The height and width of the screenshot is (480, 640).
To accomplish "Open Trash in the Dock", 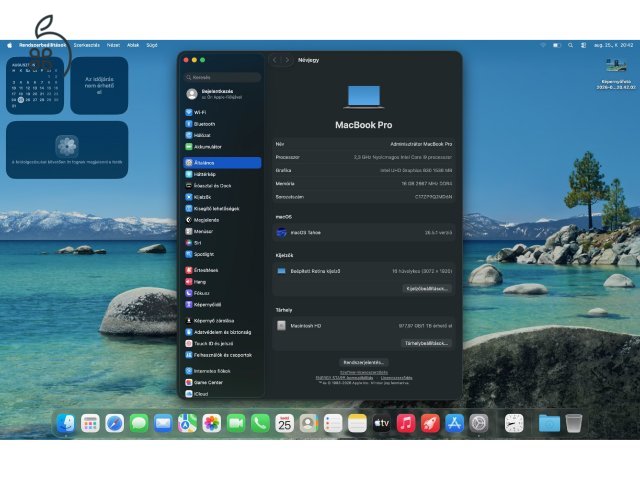I will 573,423.
